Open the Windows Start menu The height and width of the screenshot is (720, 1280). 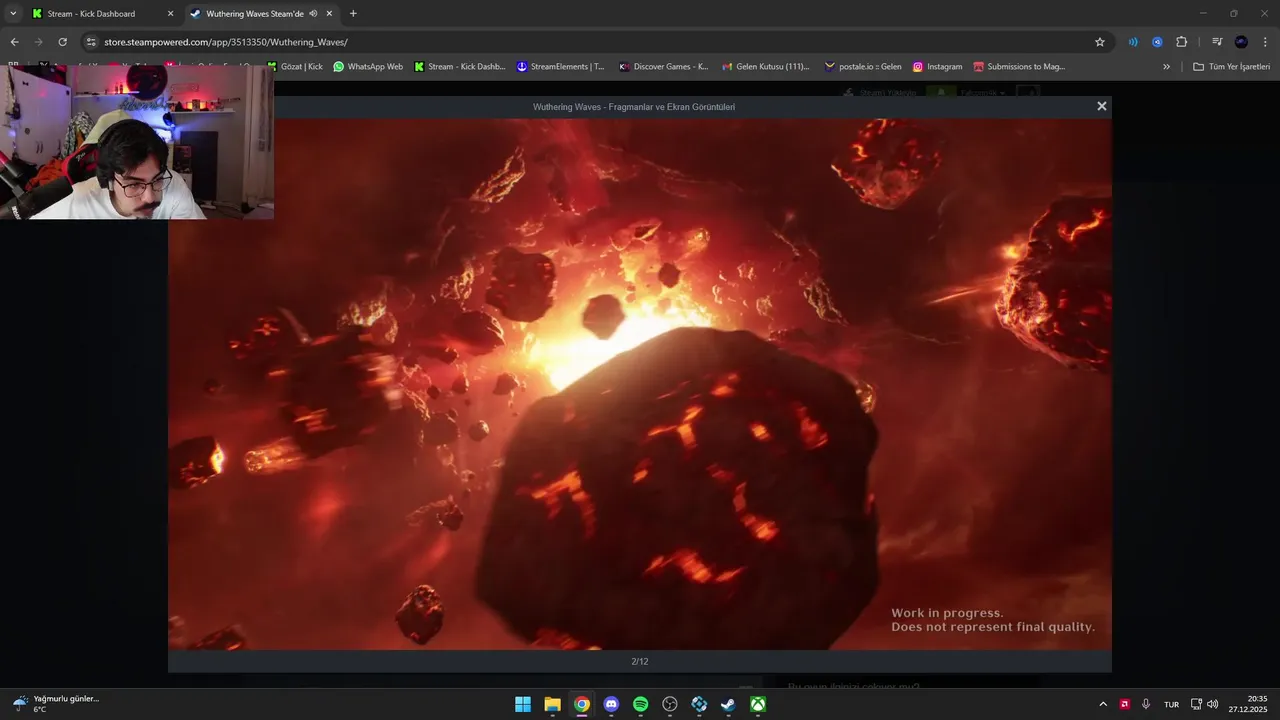click(523, 704)
